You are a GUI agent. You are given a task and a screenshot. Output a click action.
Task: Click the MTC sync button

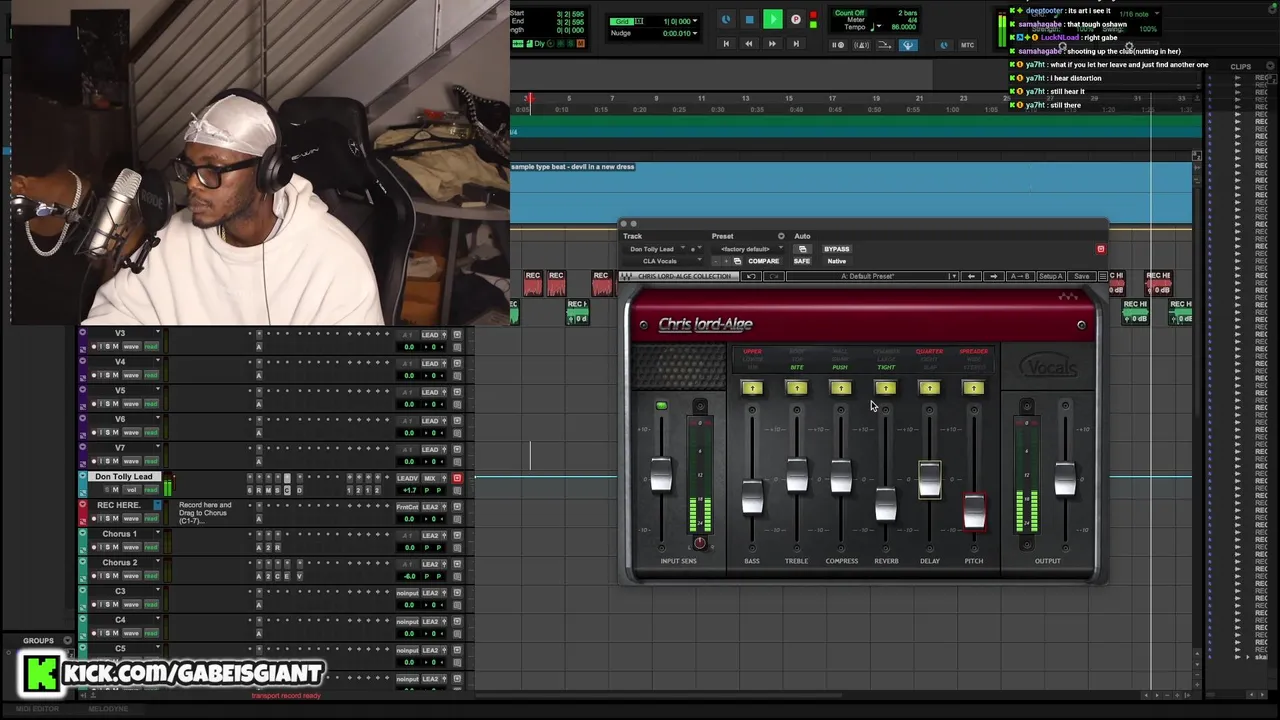[x=967, y=45]
